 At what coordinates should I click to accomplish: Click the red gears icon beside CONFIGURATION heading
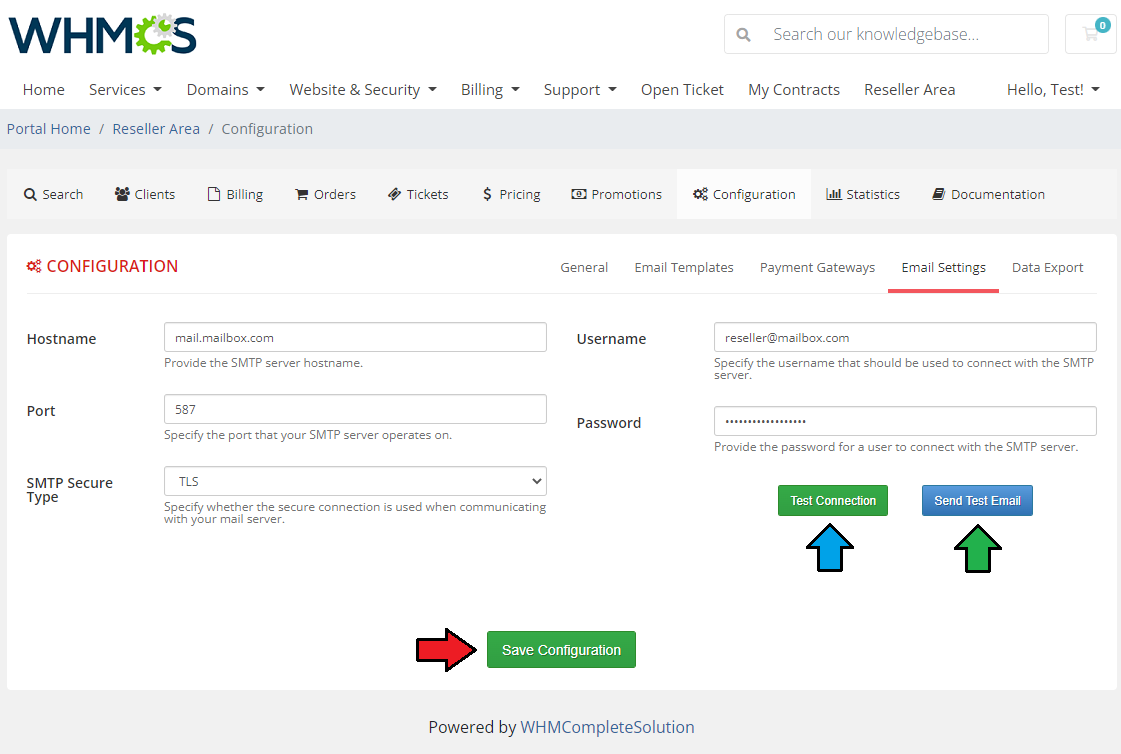click(x=34, y=266)
